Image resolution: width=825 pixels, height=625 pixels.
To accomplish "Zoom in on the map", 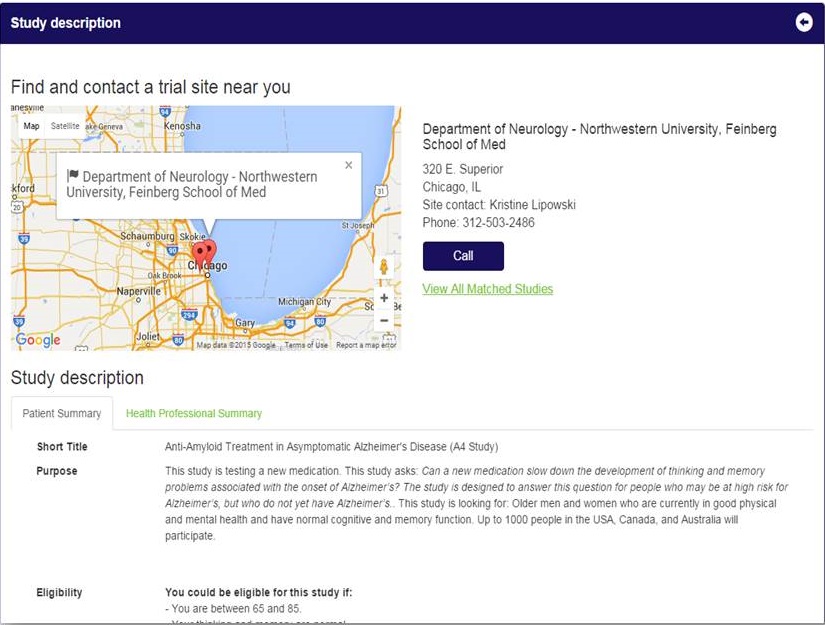I will pyautogui.click(x=384, y=298).
